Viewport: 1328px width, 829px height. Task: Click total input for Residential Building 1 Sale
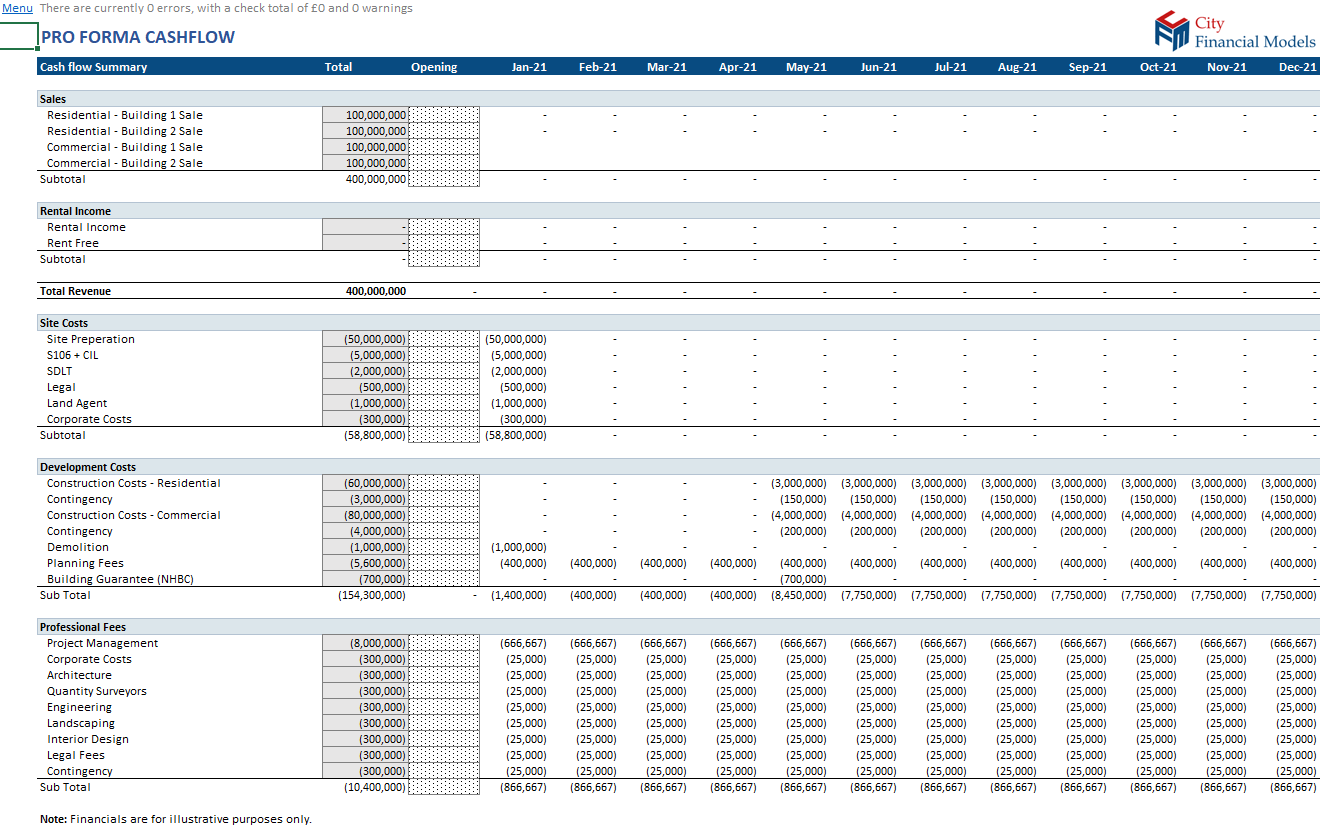pyautogui.click(x=365, y=115)
